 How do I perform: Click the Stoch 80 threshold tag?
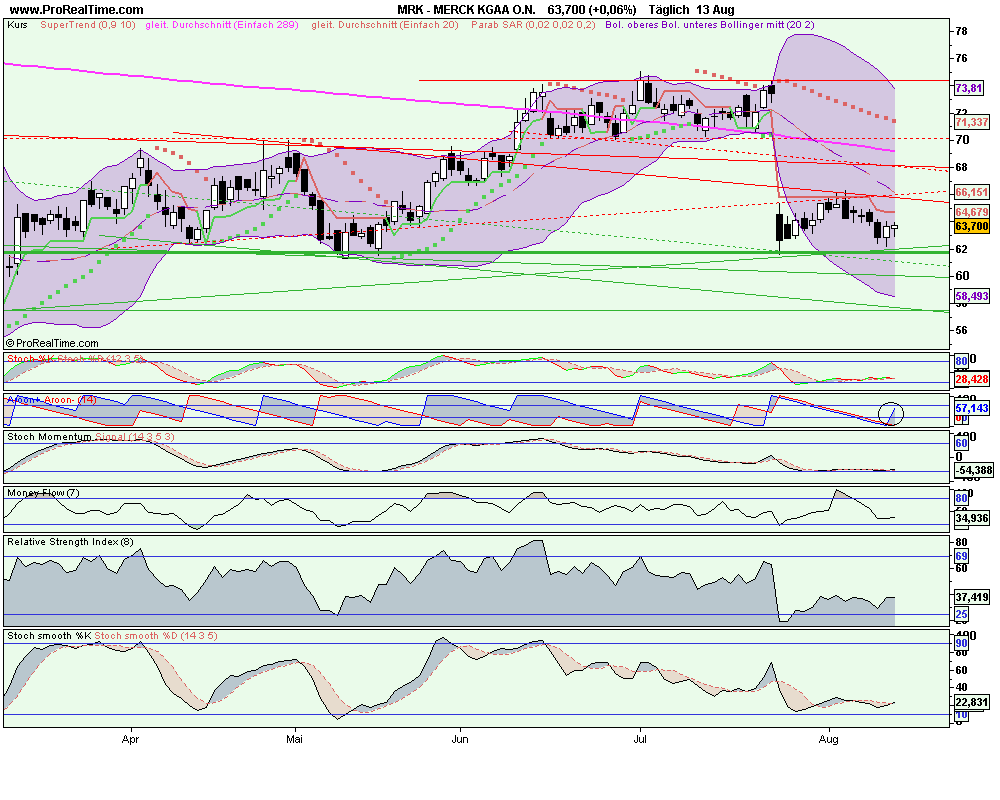point(962,361)
